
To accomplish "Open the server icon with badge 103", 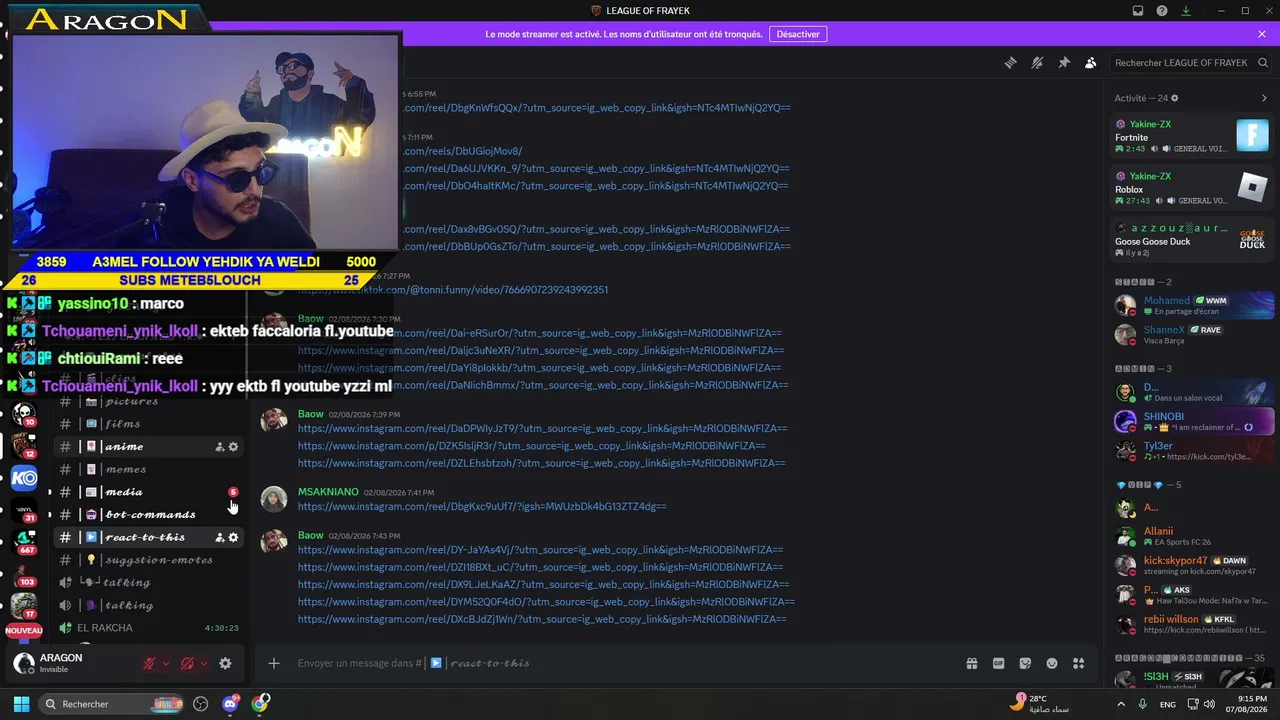I will [23, 574].
